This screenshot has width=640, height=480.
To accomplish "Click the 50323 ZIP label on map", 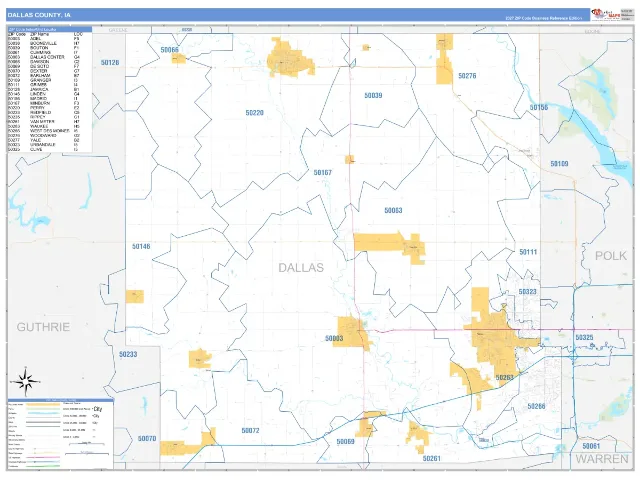I will (527, 292).
